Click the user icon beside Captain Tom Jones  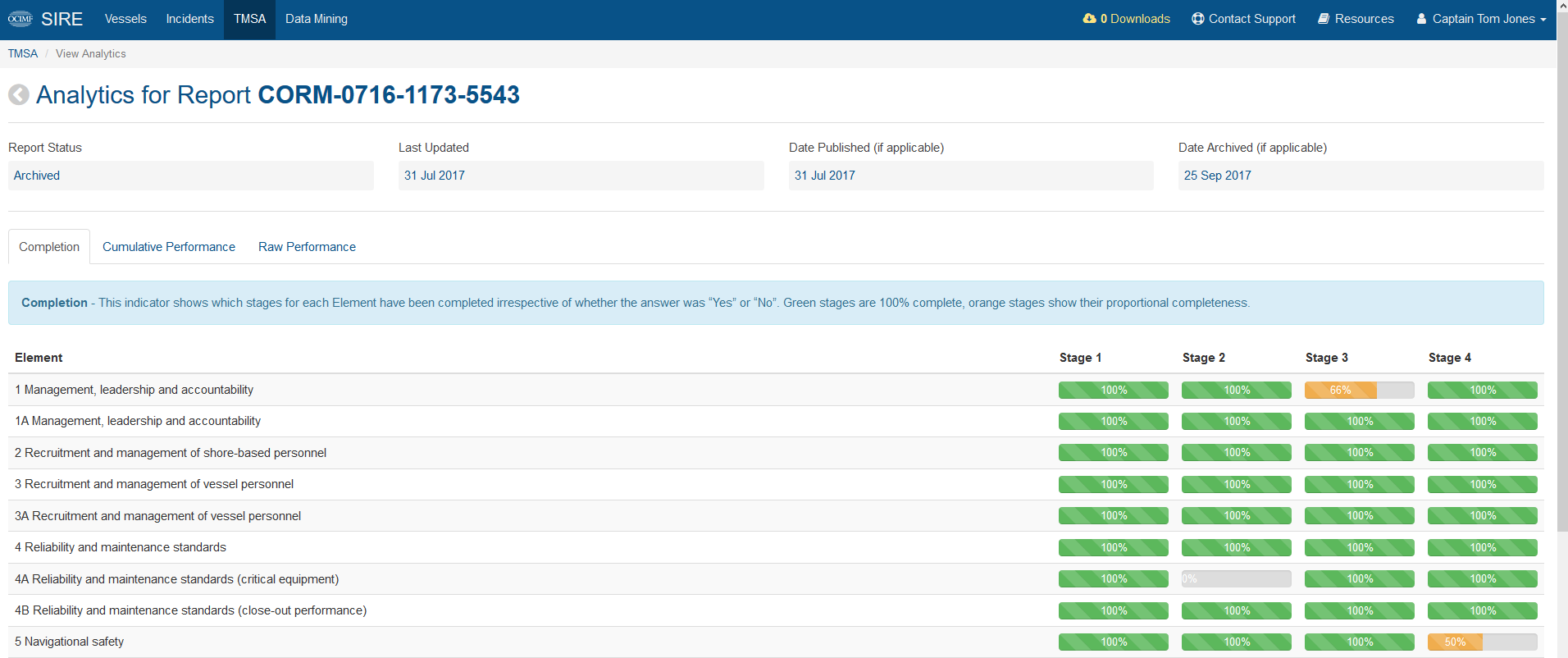(1421, 19)
